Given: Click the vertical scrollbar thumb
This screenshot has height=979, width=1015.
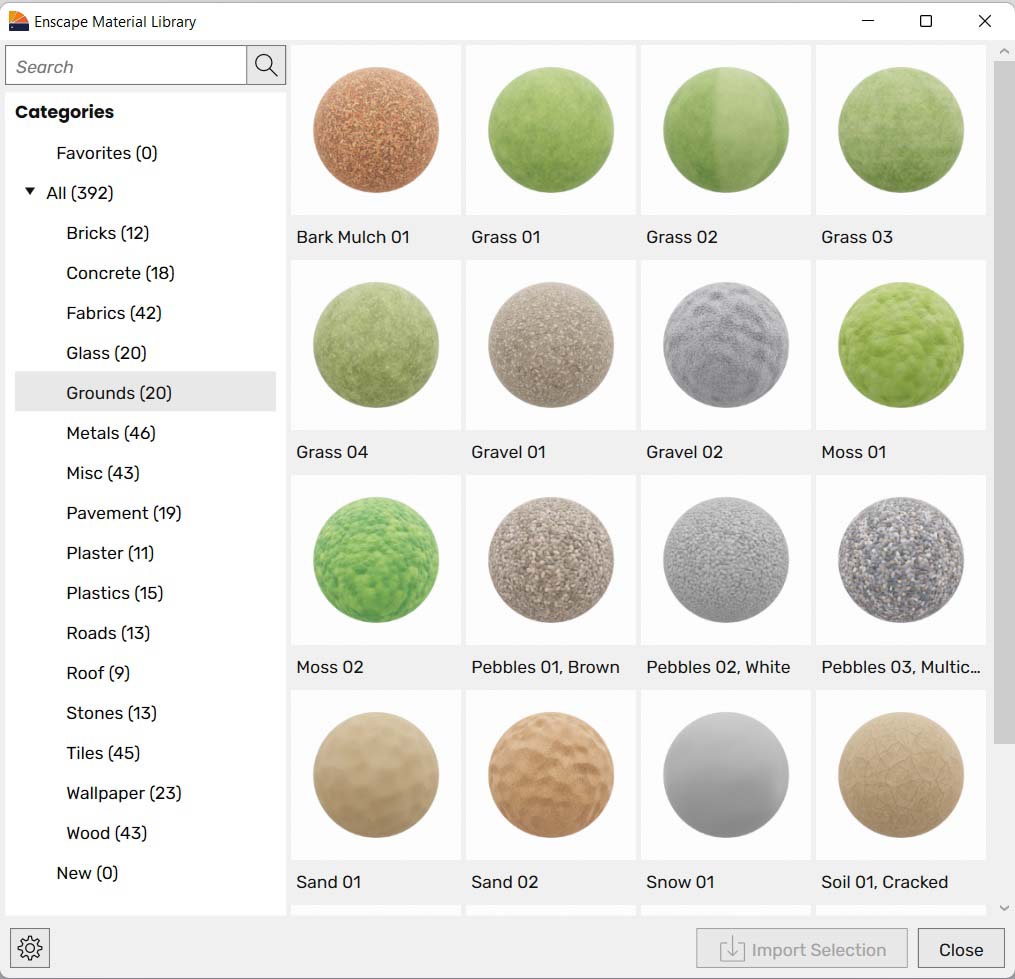Looking at the screenshot, I should 1004,403.
